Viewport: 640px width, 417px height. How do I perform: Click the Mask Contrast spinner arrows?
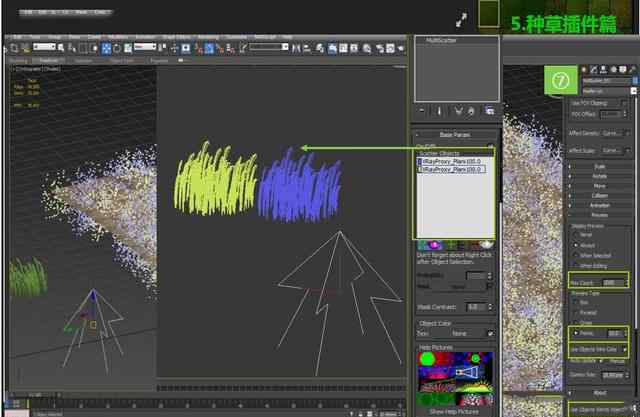click(x=490, y=306)
